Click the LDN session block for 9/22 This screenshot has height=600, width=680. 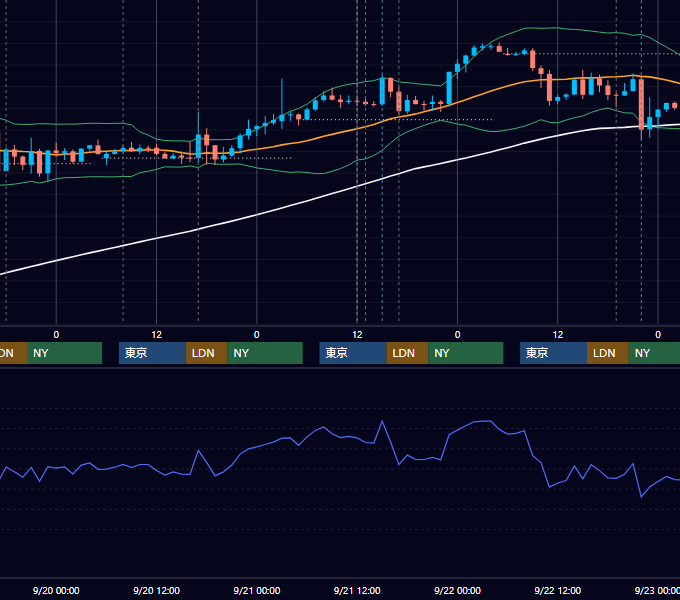pos(608,353)
